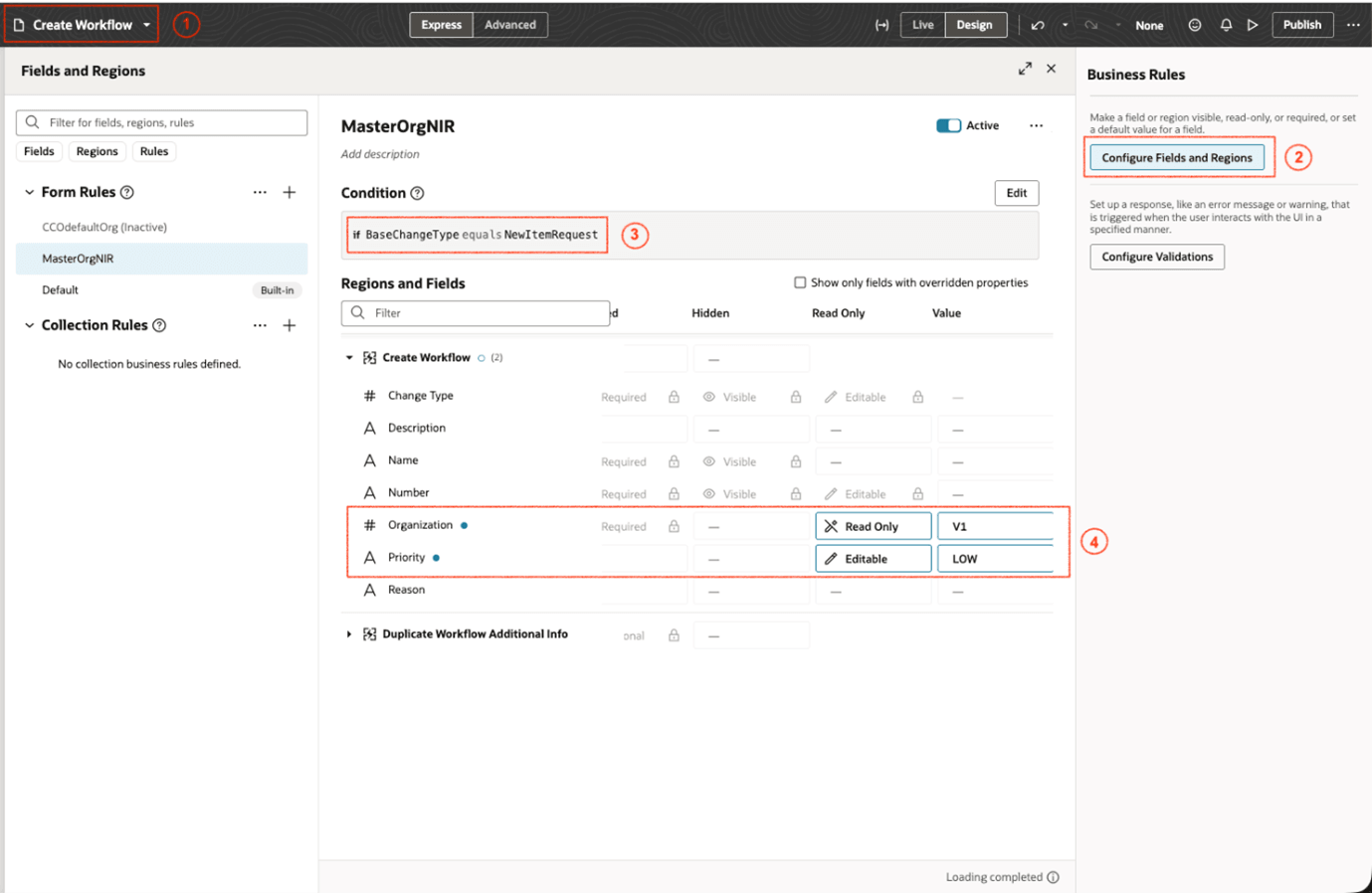Screen dimensions: 1372x893
Task: Click Configure Fields and Regions button
Action: point(1177,157)
